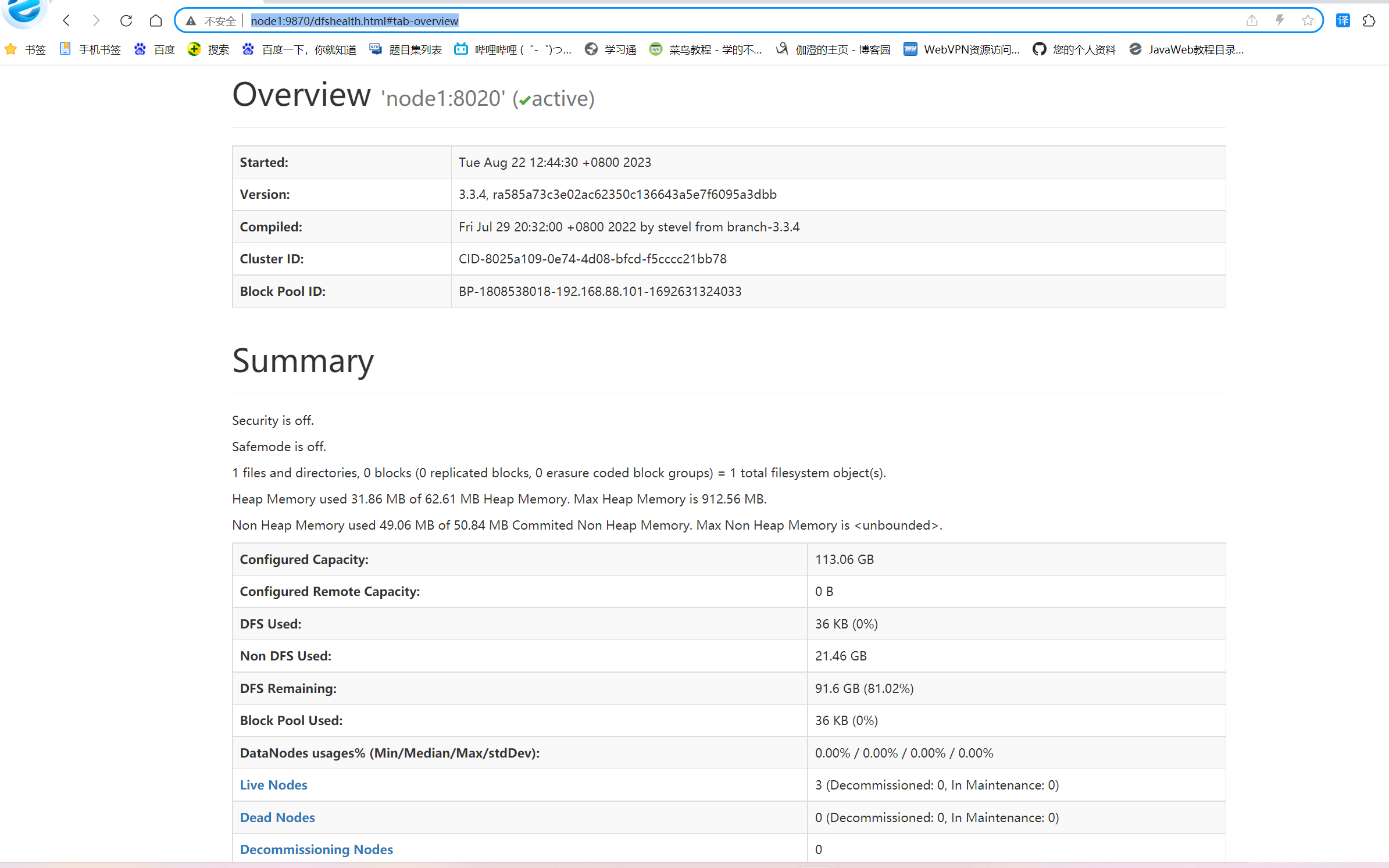This screenshot has width=1389, height=868.
Task: Click the browser back arrow
Action: click(67, 21)
